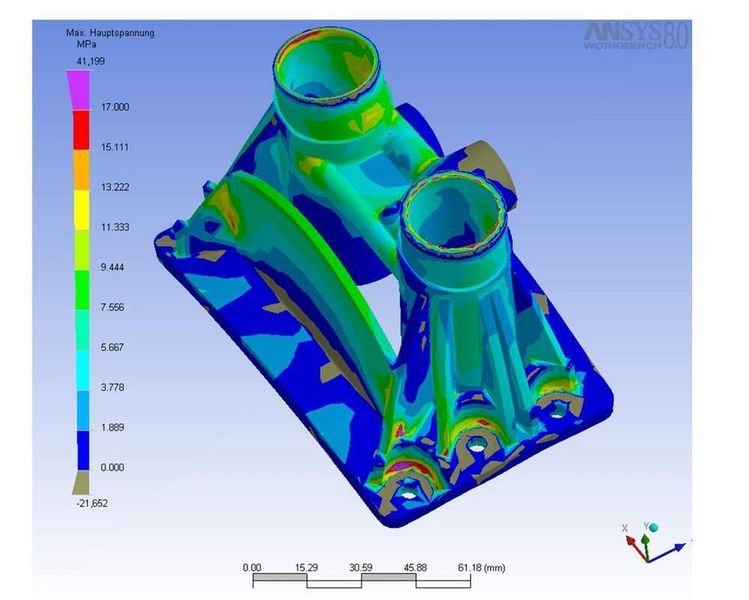This screenshot has height=600, width=749.
Task: Click the legend value '11.333'
Action: pos(115,227)
